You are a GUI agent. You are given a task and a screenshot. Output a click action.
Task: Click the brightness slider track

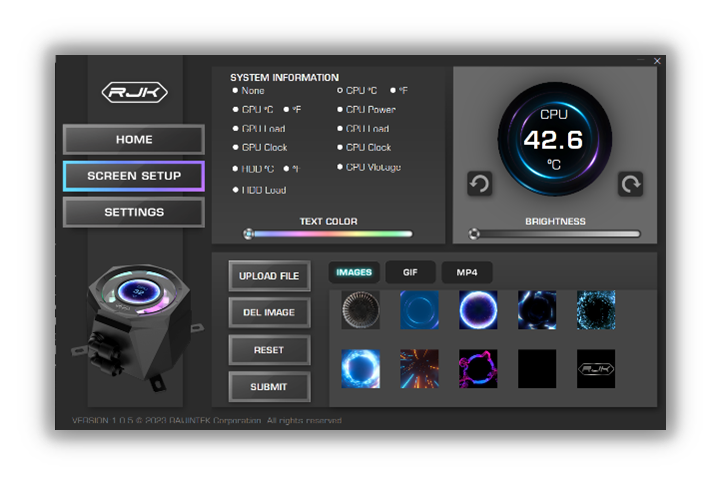[556, 234]
